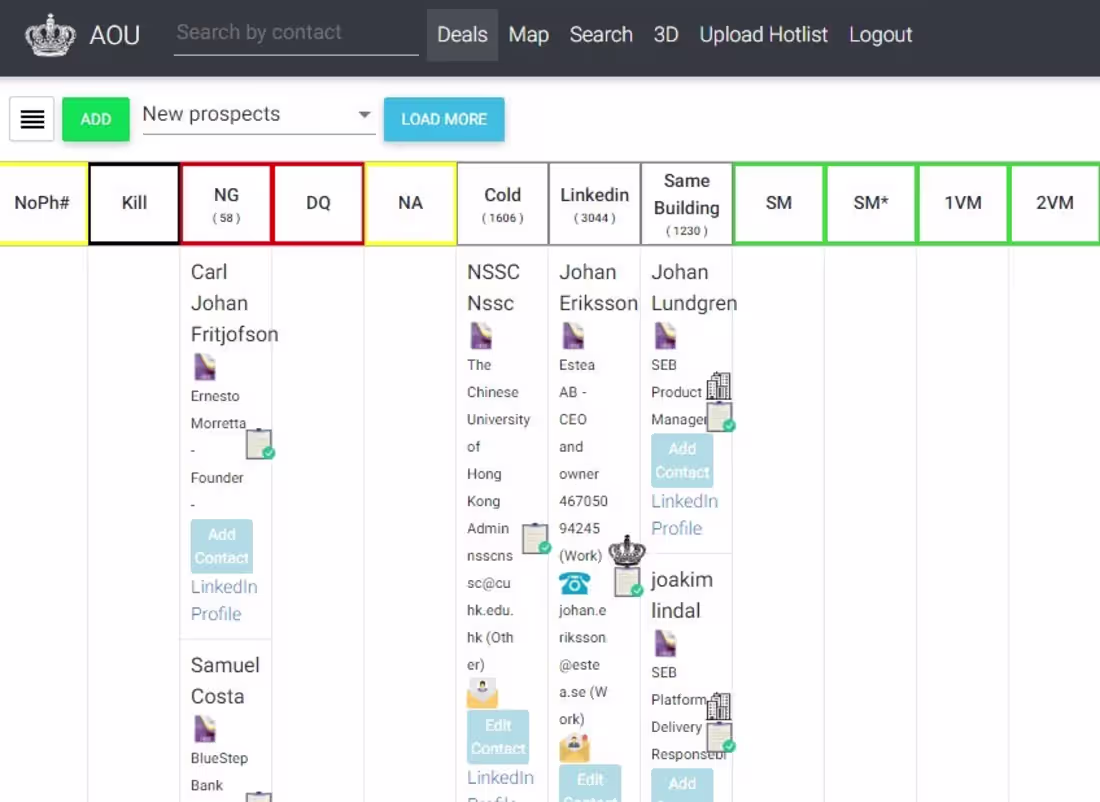The height and width of the screenshot is (802, 1100).
Task: Click Johan Eriksson's telephone icon
Action: [575, 583]
